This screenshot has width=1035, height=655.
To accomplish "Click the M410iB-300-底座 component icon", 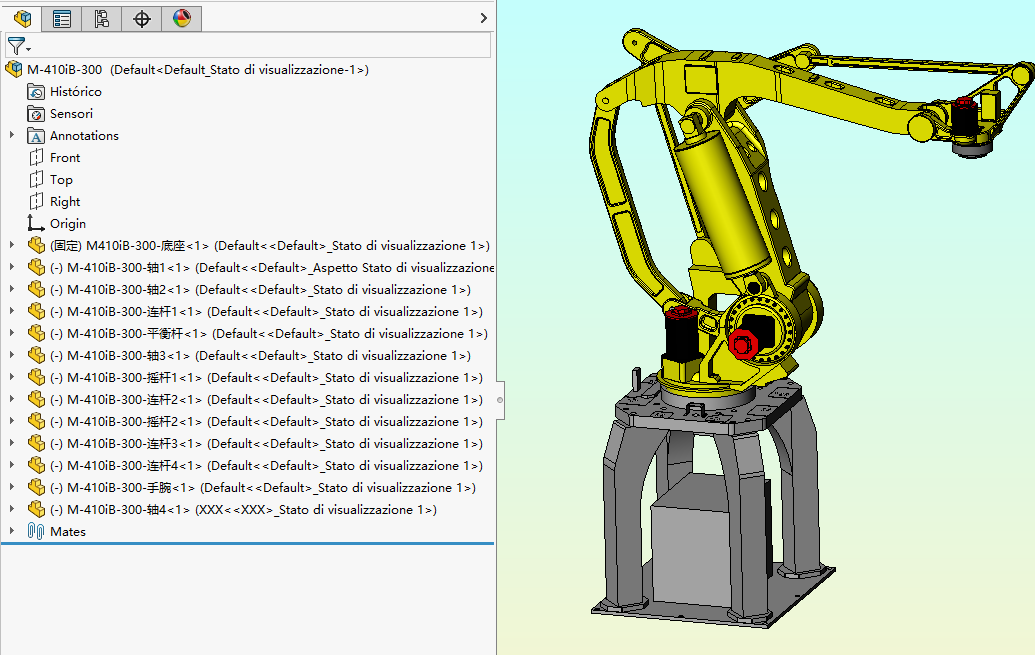I will tap(36, 245).
